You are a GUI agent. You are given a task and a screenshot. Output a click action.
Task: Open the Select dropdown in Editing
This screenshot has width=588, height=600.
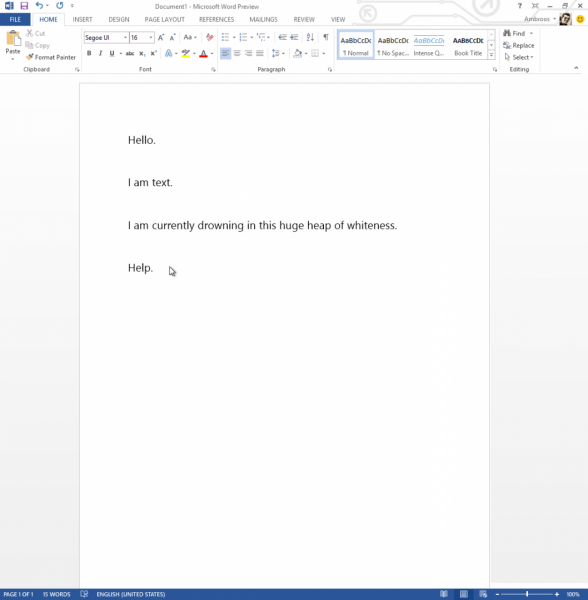coord(518,57)
